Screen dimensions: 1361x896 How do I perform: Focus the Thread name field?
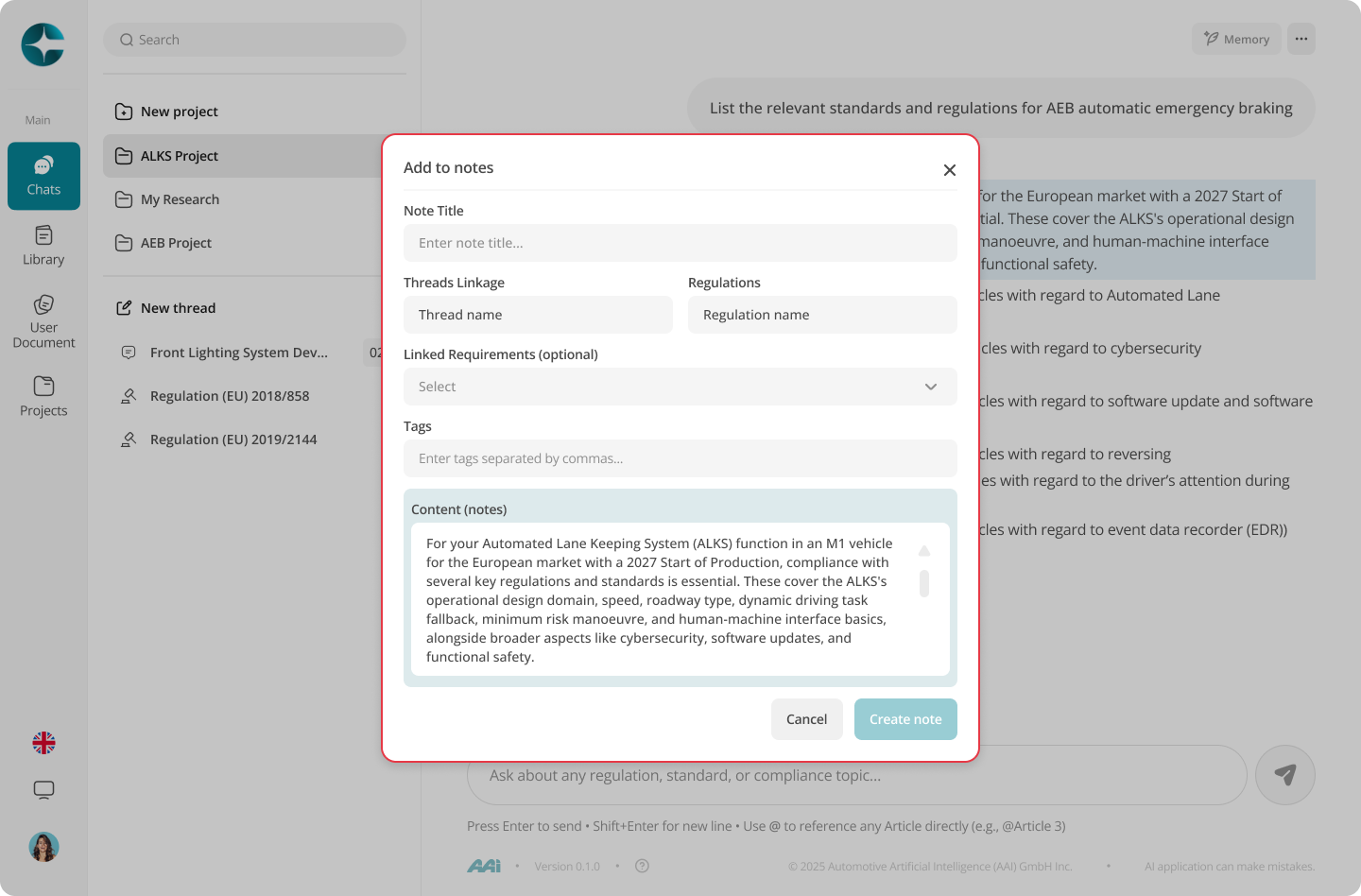point(538,315)
